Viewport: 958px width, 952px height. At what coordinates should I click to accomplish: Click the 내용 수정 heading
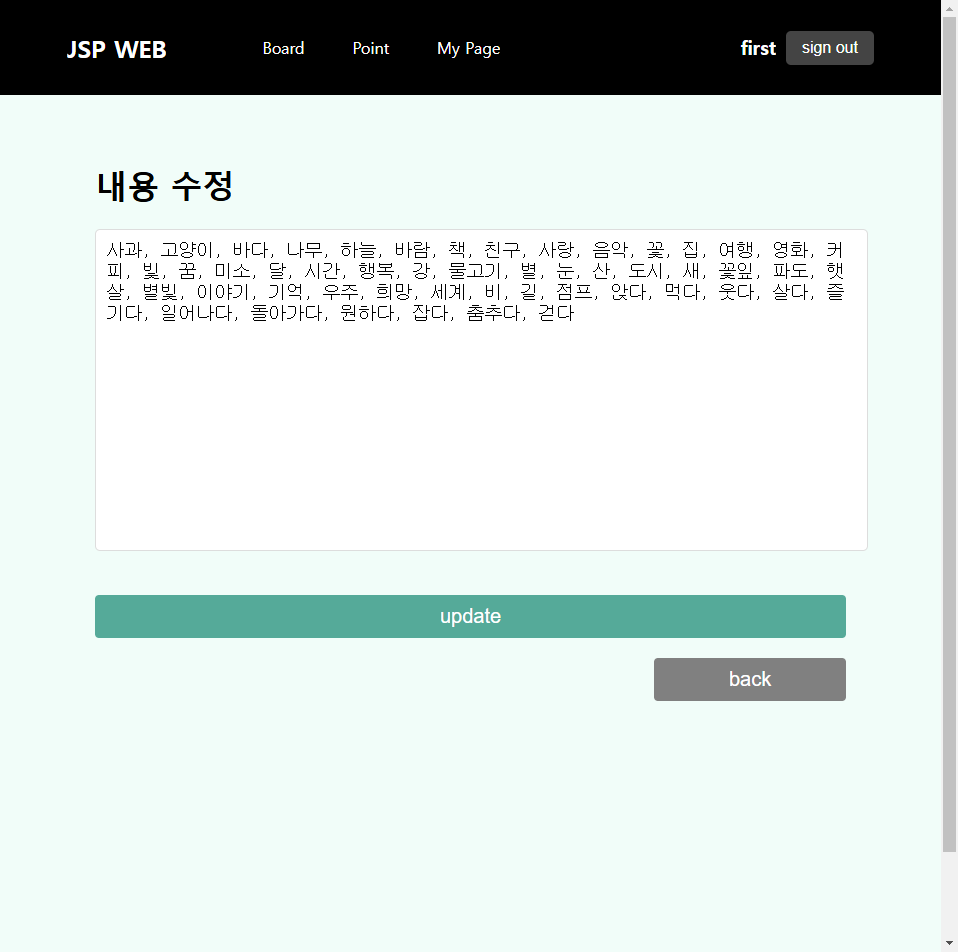165,184
